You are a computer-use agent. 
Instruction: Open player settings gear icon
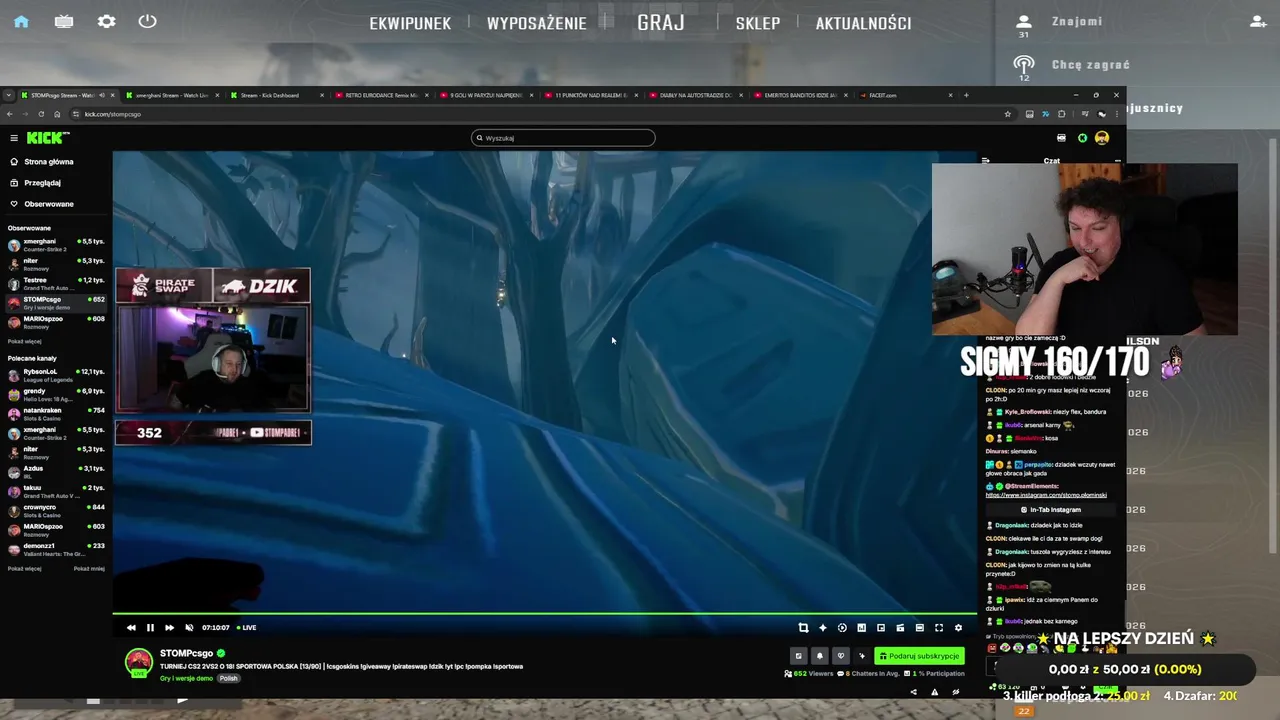click(958, 627)
